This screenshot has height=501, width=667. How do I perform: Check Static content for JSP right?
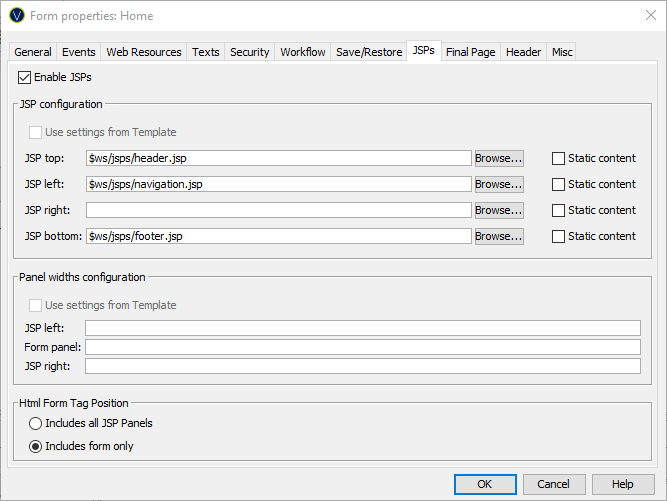tap(559, 210)
